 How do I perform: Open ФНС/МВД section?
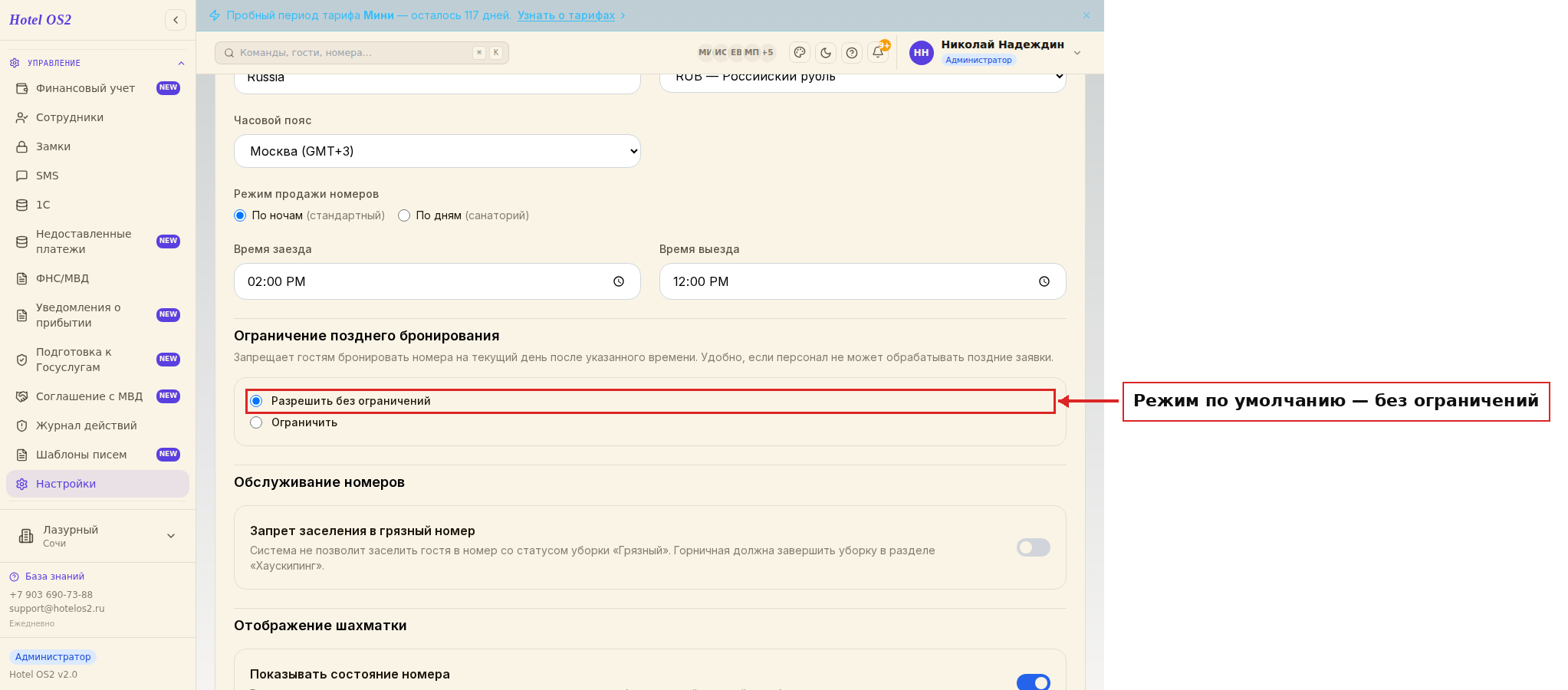click(97, 278)
